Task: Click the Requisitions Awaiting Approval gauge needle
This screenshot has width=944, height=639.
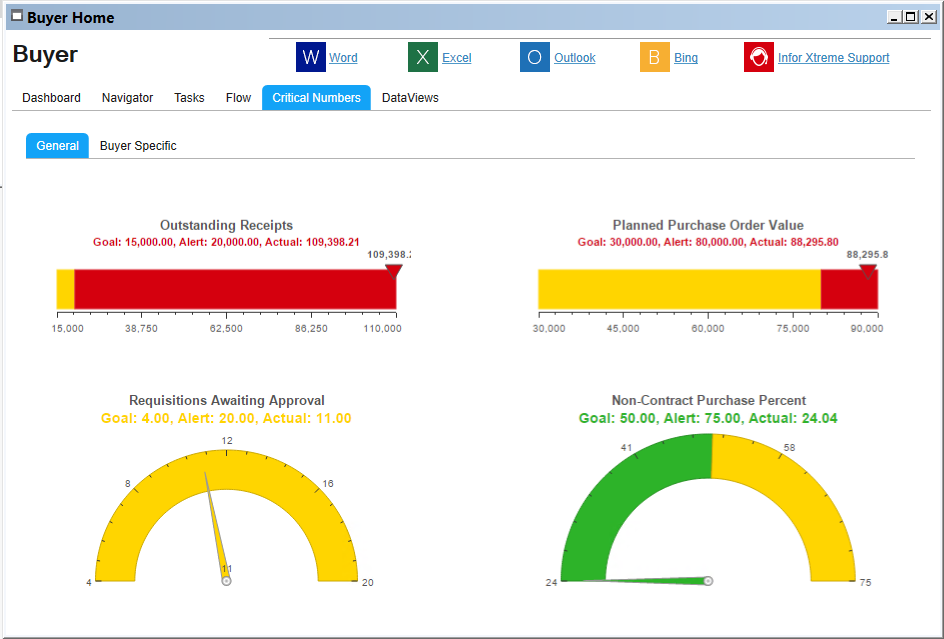Action: point(216,525)
